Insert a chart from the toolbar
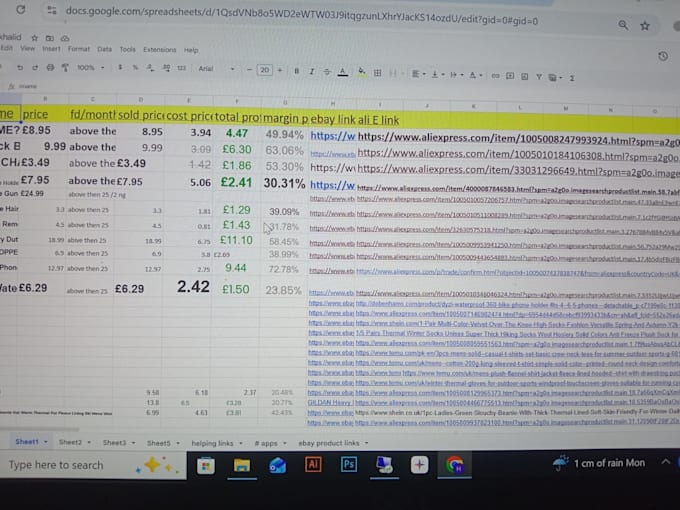This screenshot has height=510, width=680. [524, 77]
